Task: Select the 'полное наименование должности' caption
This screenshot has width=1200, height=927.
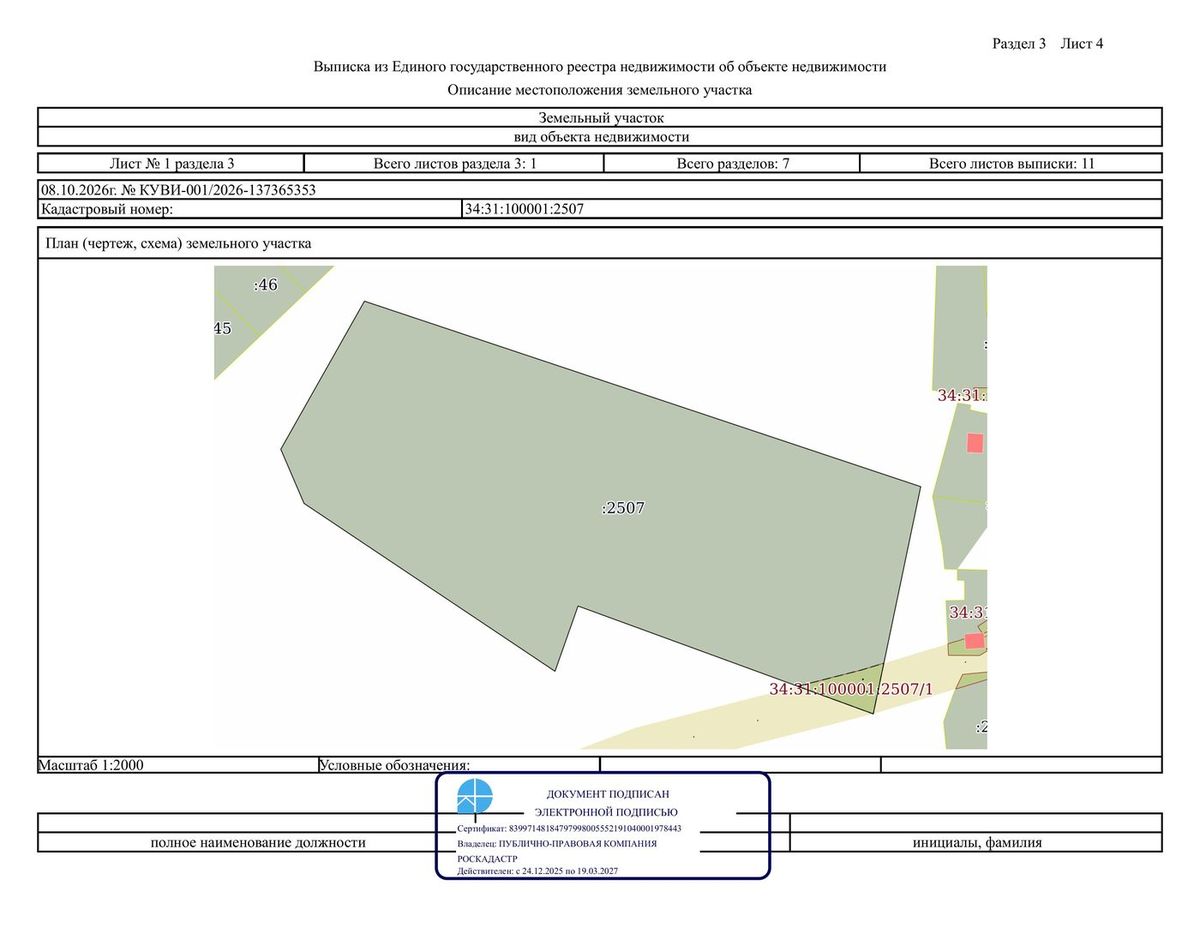Action: [258, 843]
